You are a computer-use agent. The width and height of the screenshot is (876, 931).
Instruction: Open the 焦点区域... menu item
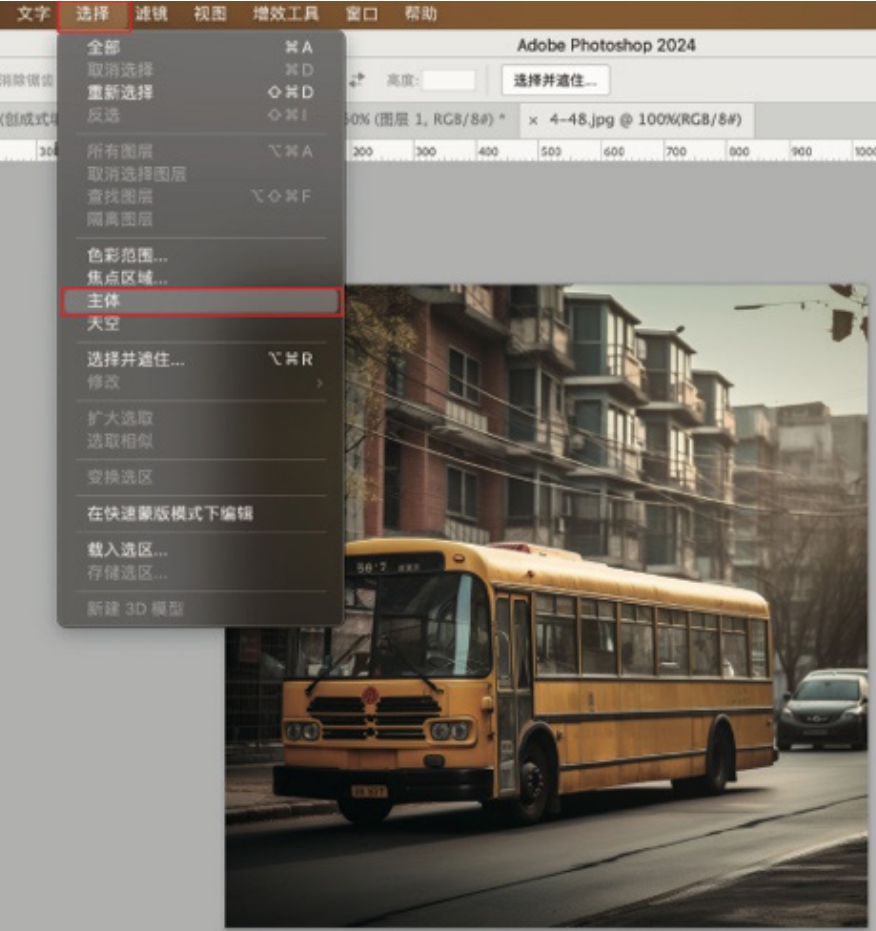coord(127,278)
